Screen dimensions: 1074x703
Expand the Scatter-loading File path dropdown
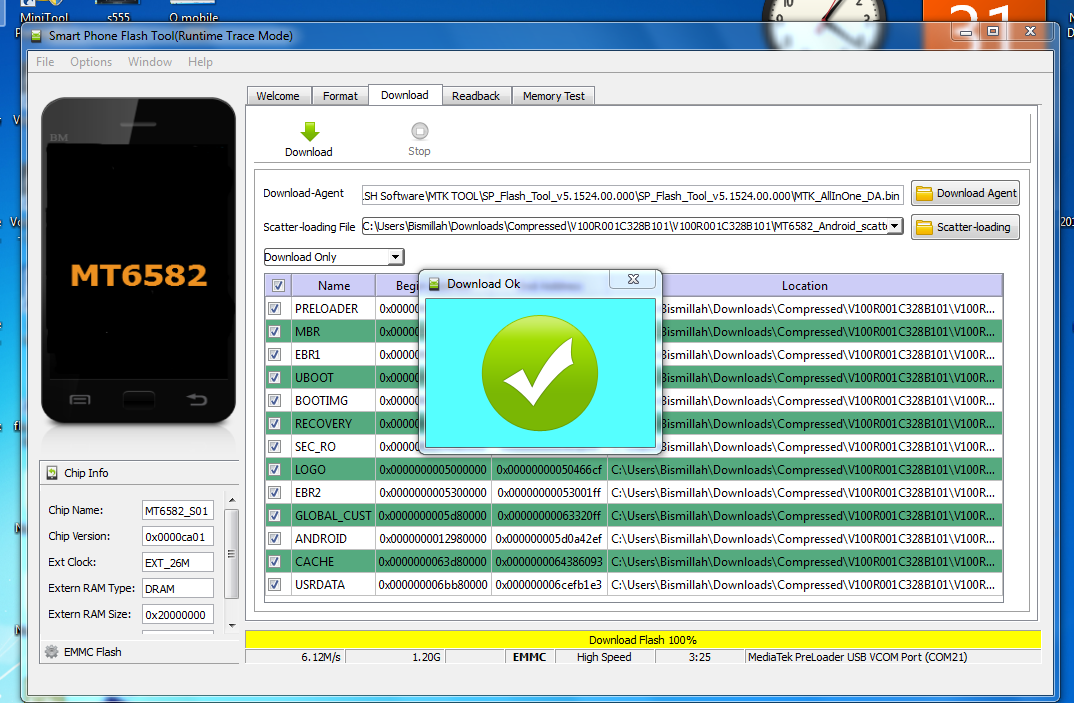895,225
